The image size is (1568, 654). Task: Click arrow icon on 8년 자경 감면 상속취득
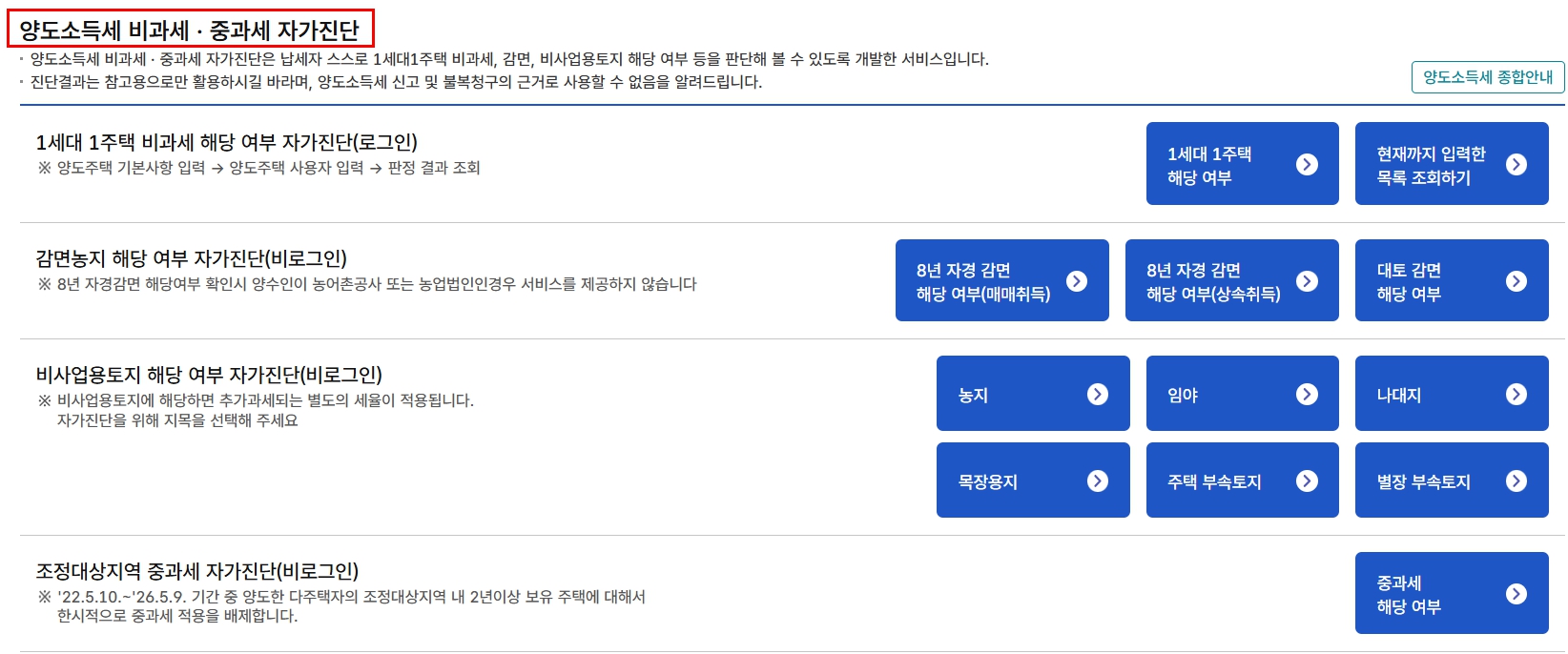tap(1307, 280)
